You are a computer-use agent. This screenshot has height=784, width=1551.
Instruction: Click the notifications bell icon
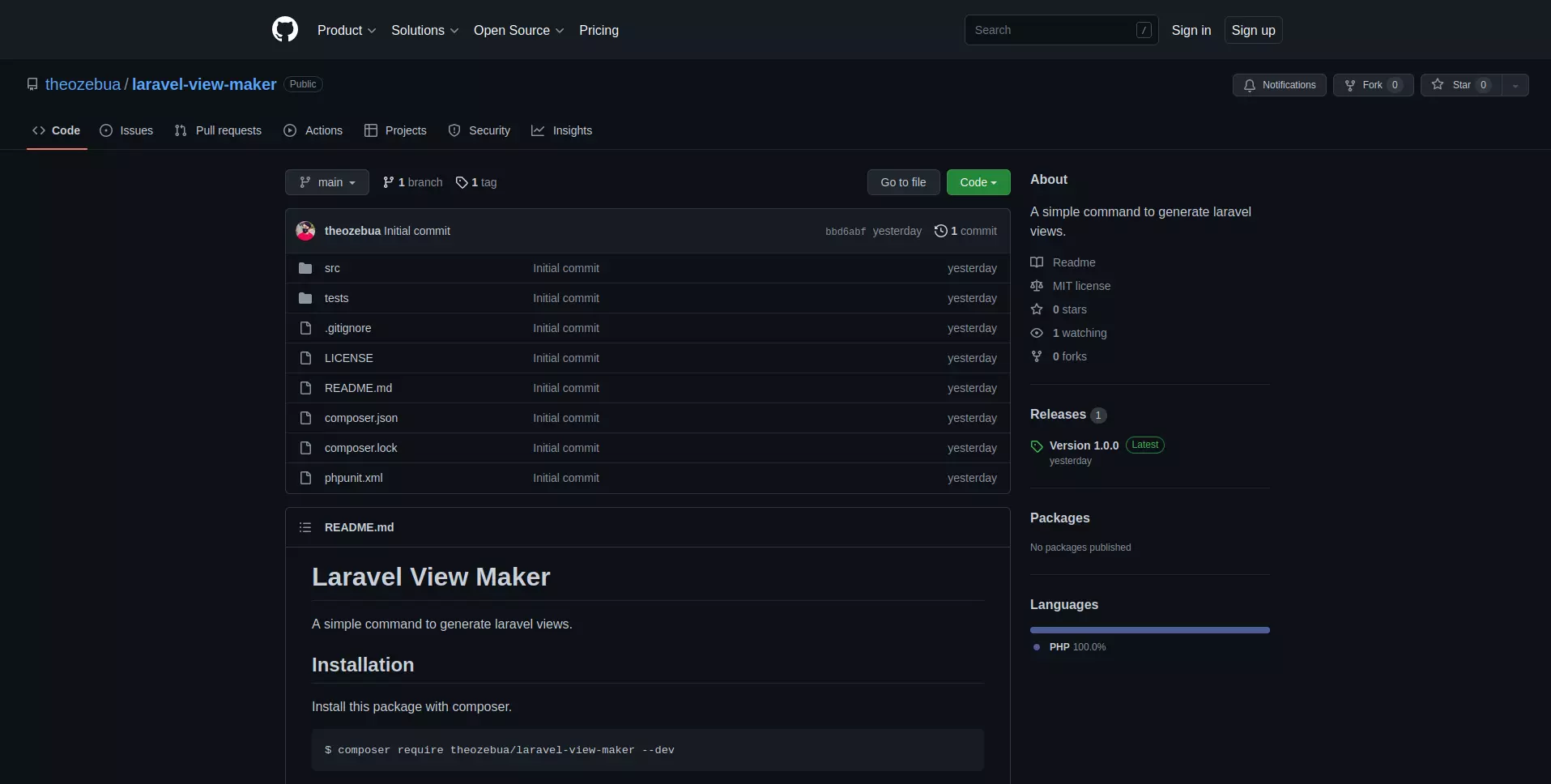pyautogui.click(x=1250, y=85)
